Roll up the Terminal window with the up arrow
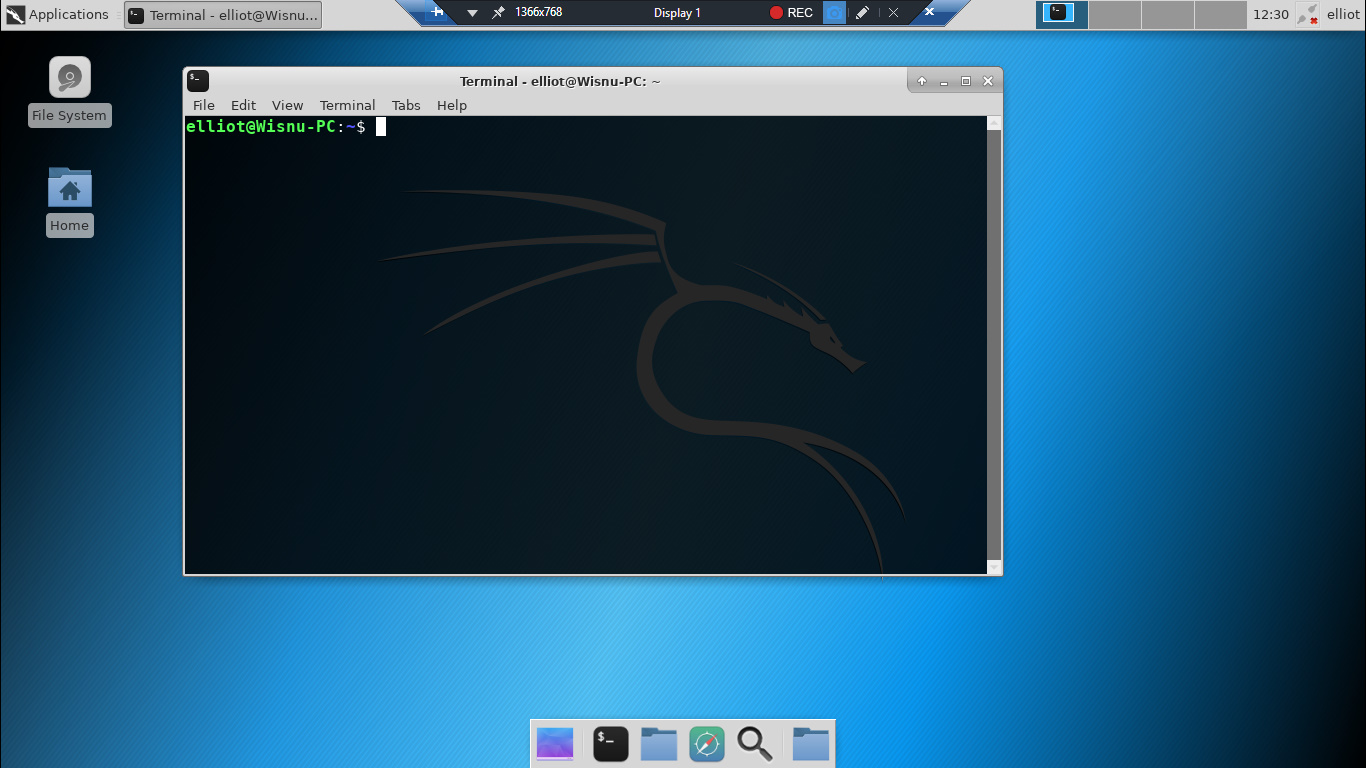 (x=922, y=81)
